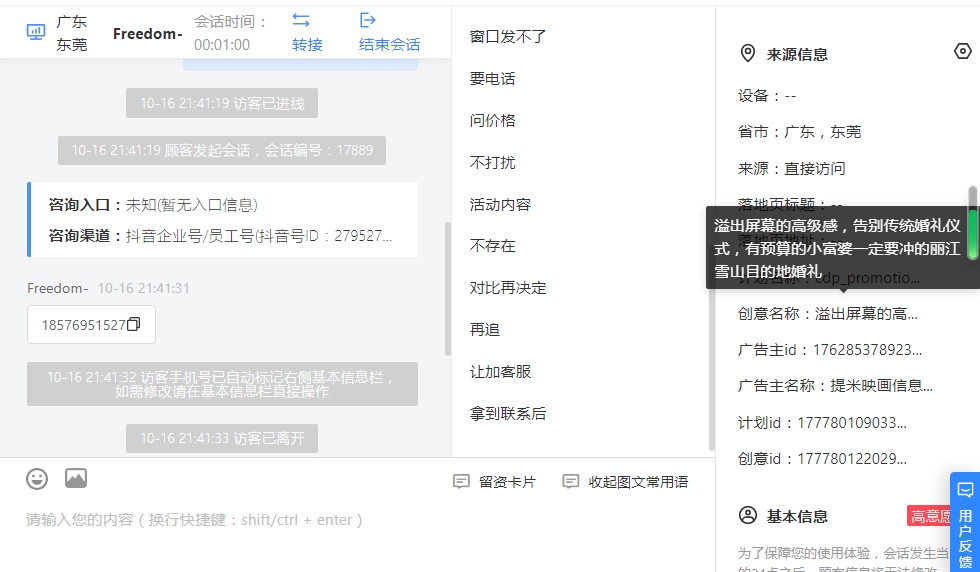
Task: Click the transfer (转接) arrows icon
Action: pos(301,21)
